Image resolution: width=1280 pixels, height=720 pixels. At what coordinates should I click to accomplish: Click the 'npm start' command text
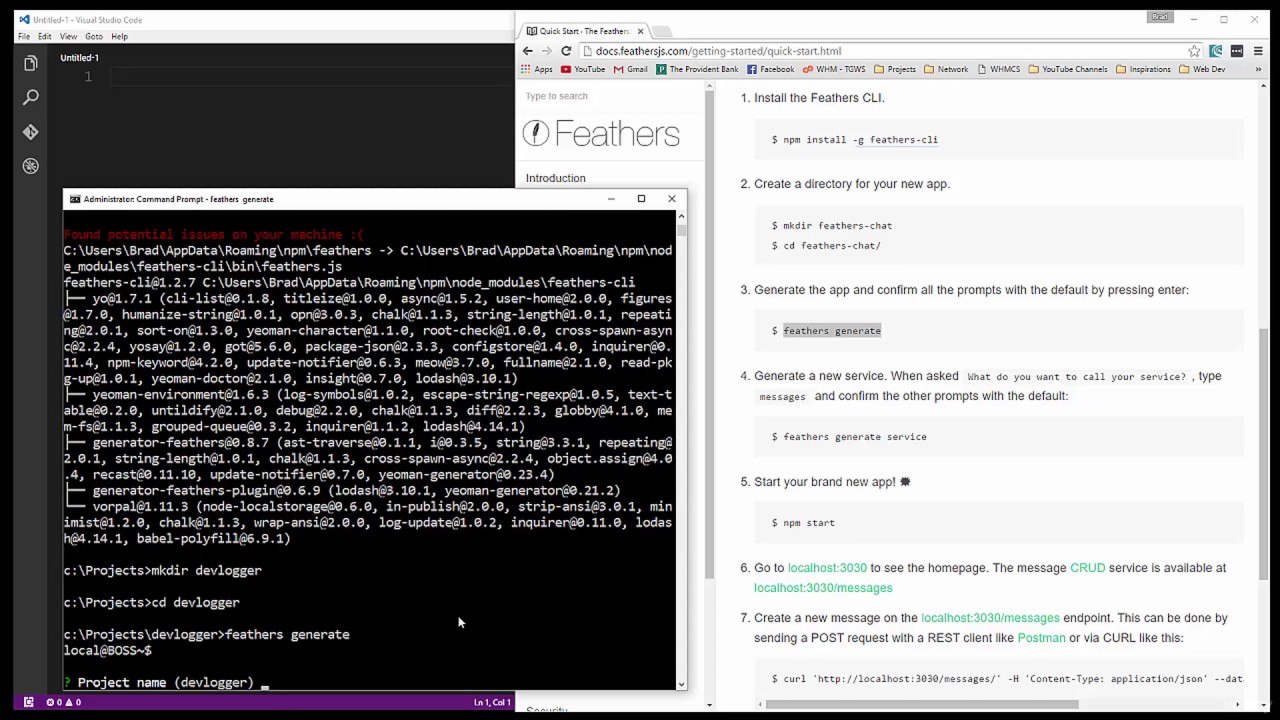pyautogui.click(x=808, y=523)
